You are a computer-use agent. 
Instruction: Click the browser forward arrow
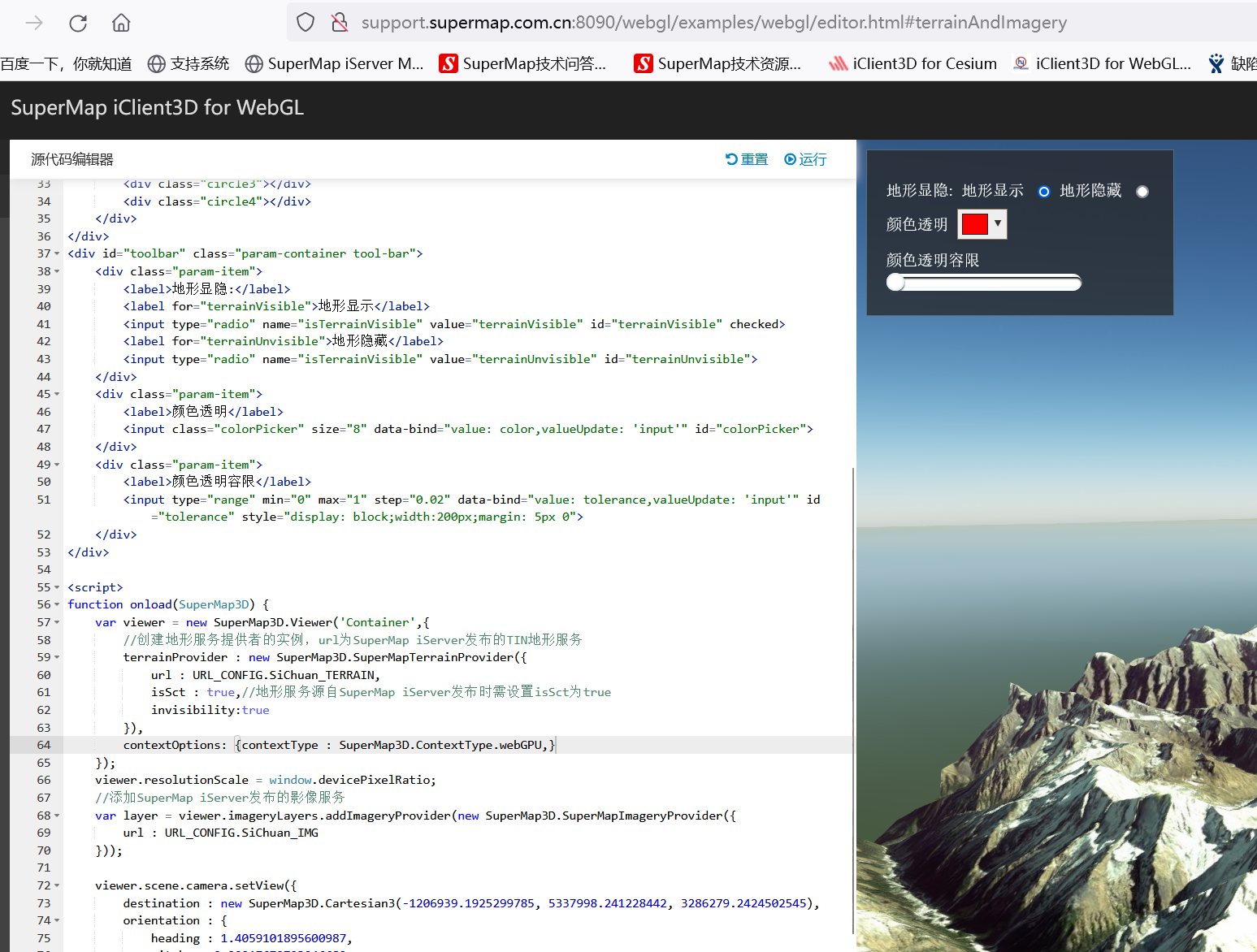point(34,23)
